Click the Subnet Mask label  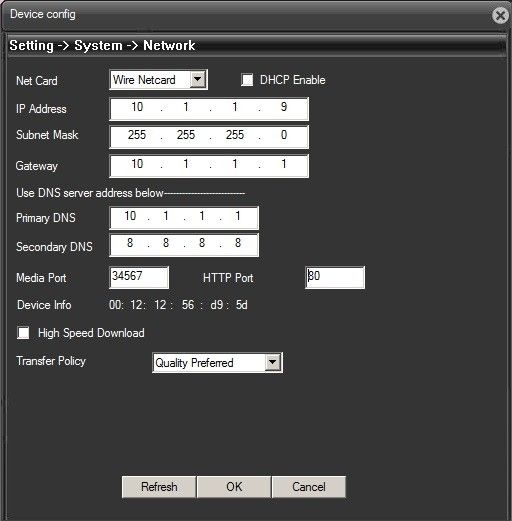[x=47, y=135]
